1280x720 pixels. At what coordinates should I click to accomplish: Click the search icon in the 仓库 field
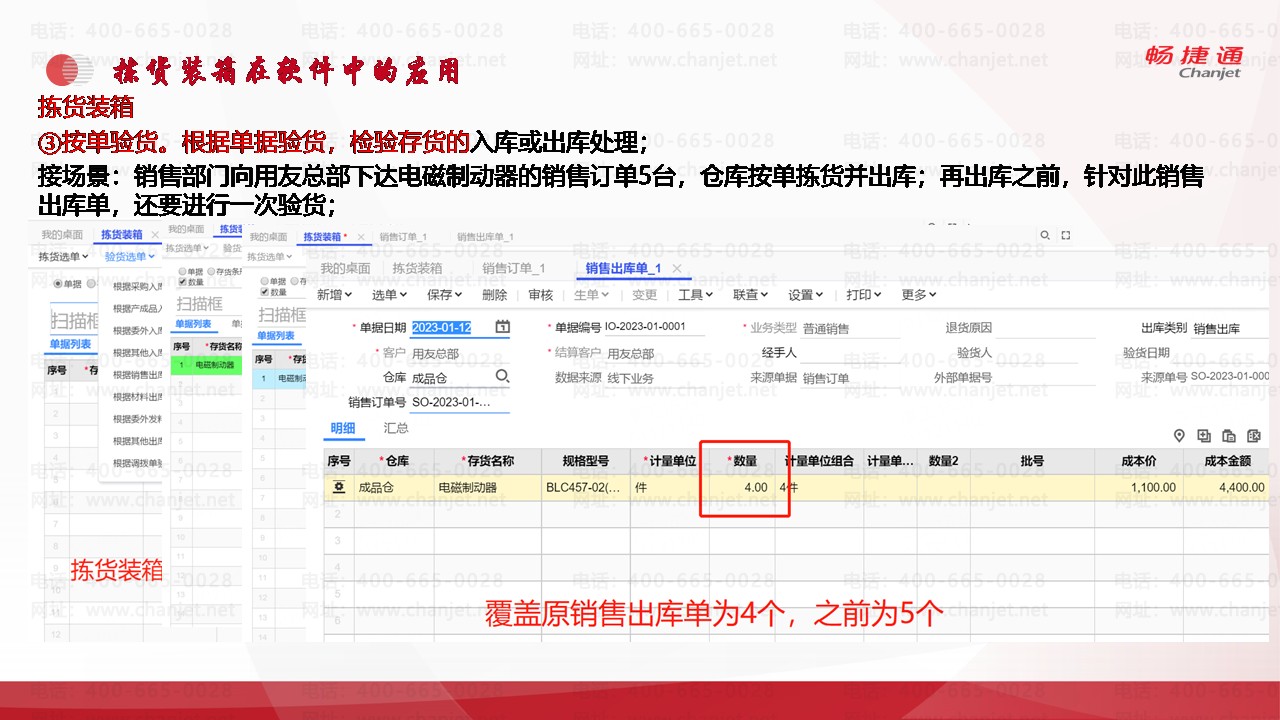[x=502, y=376]
